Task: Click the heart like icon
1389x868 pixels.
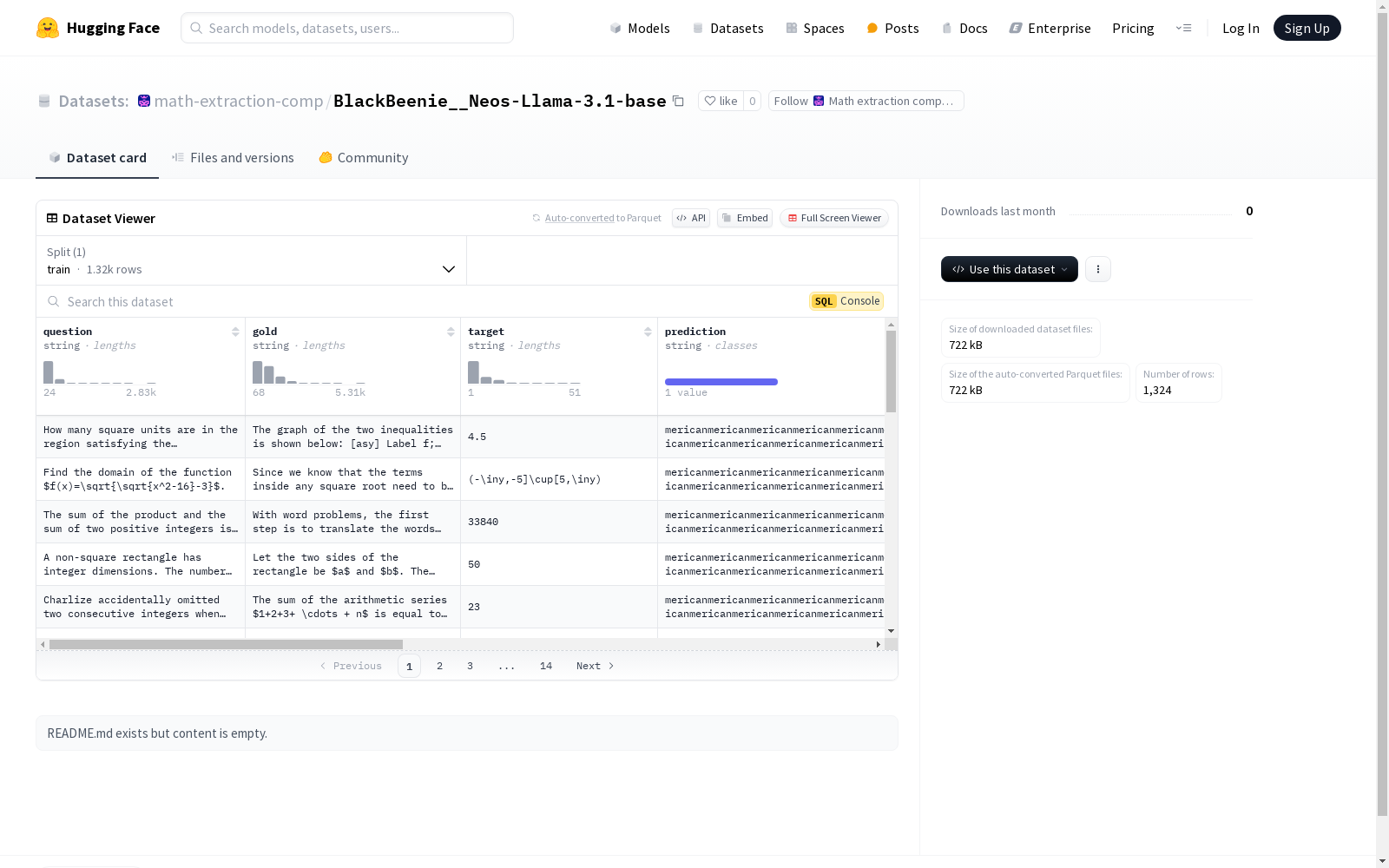Action: [710, 102]
